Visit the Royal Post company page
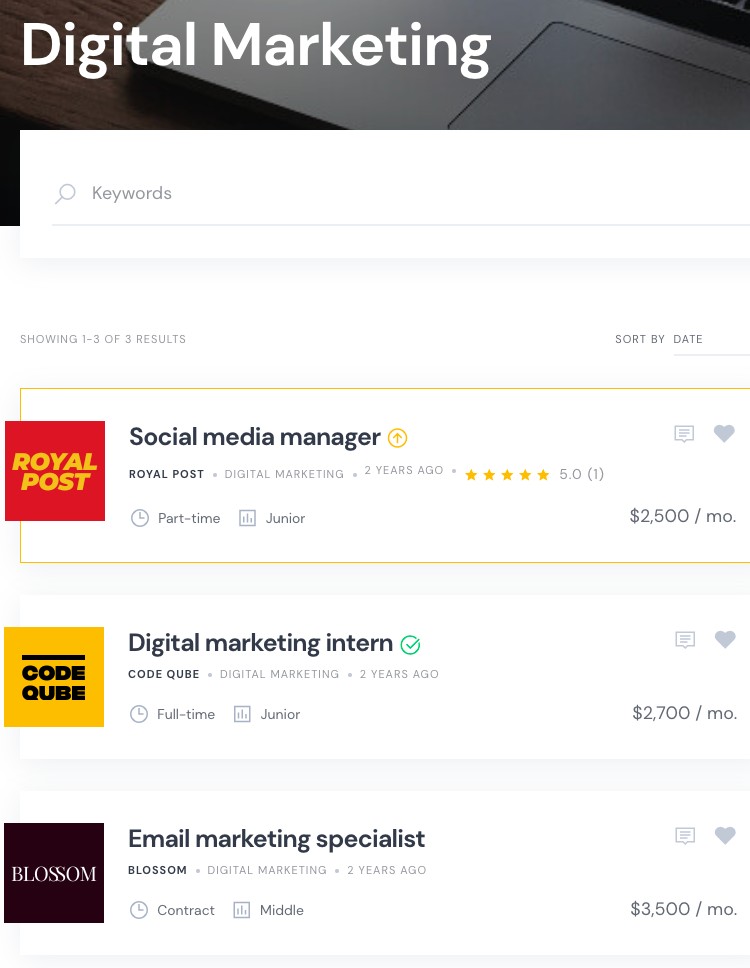This screenshot has width=750, height=968. pos(166,474)
